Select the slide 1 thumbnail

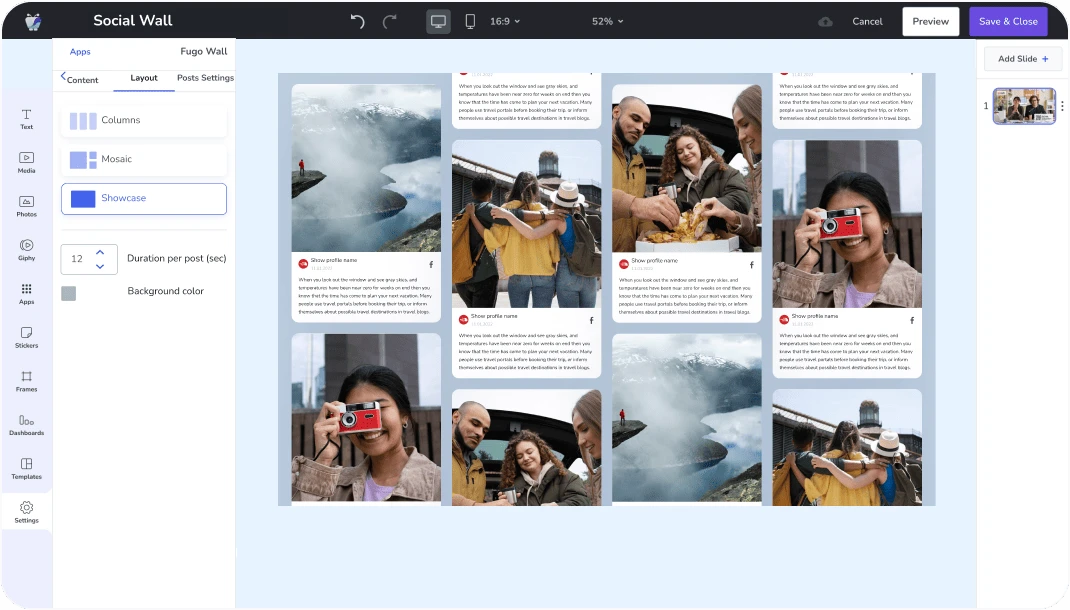pos(1024,106)
